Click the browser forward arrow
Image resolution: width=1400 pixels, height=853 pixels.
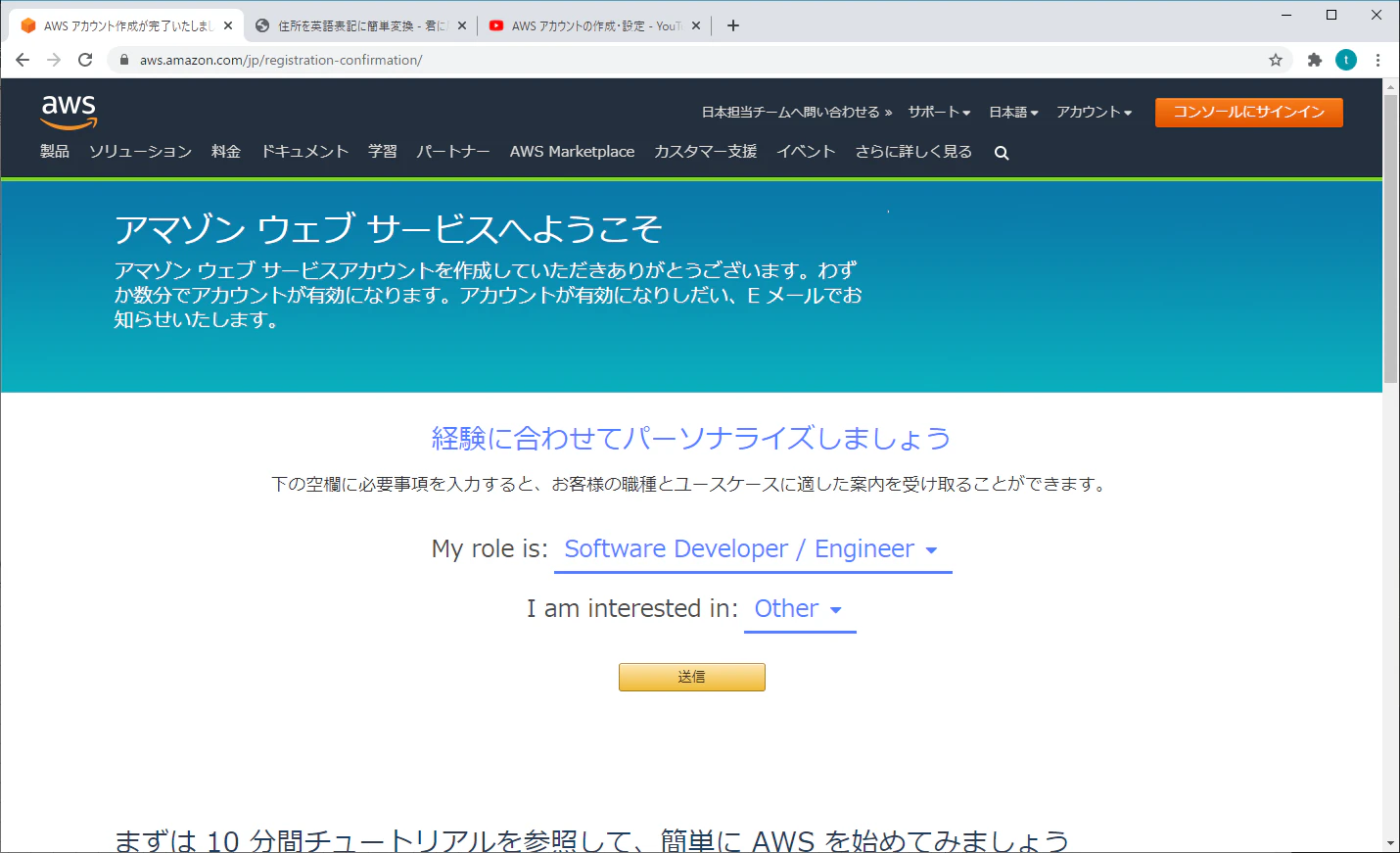click(x=54, y=60)
